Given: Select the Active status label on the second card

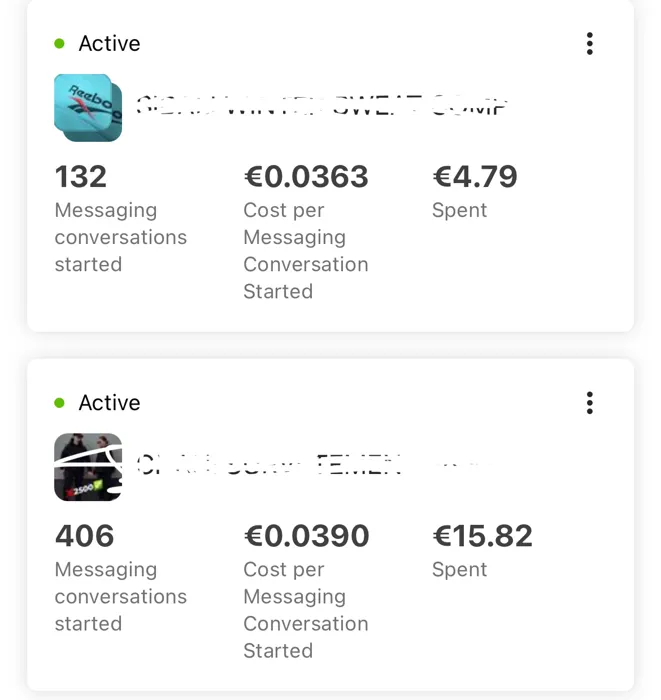Looking at the screenshot, I should [x=109, y=403].
